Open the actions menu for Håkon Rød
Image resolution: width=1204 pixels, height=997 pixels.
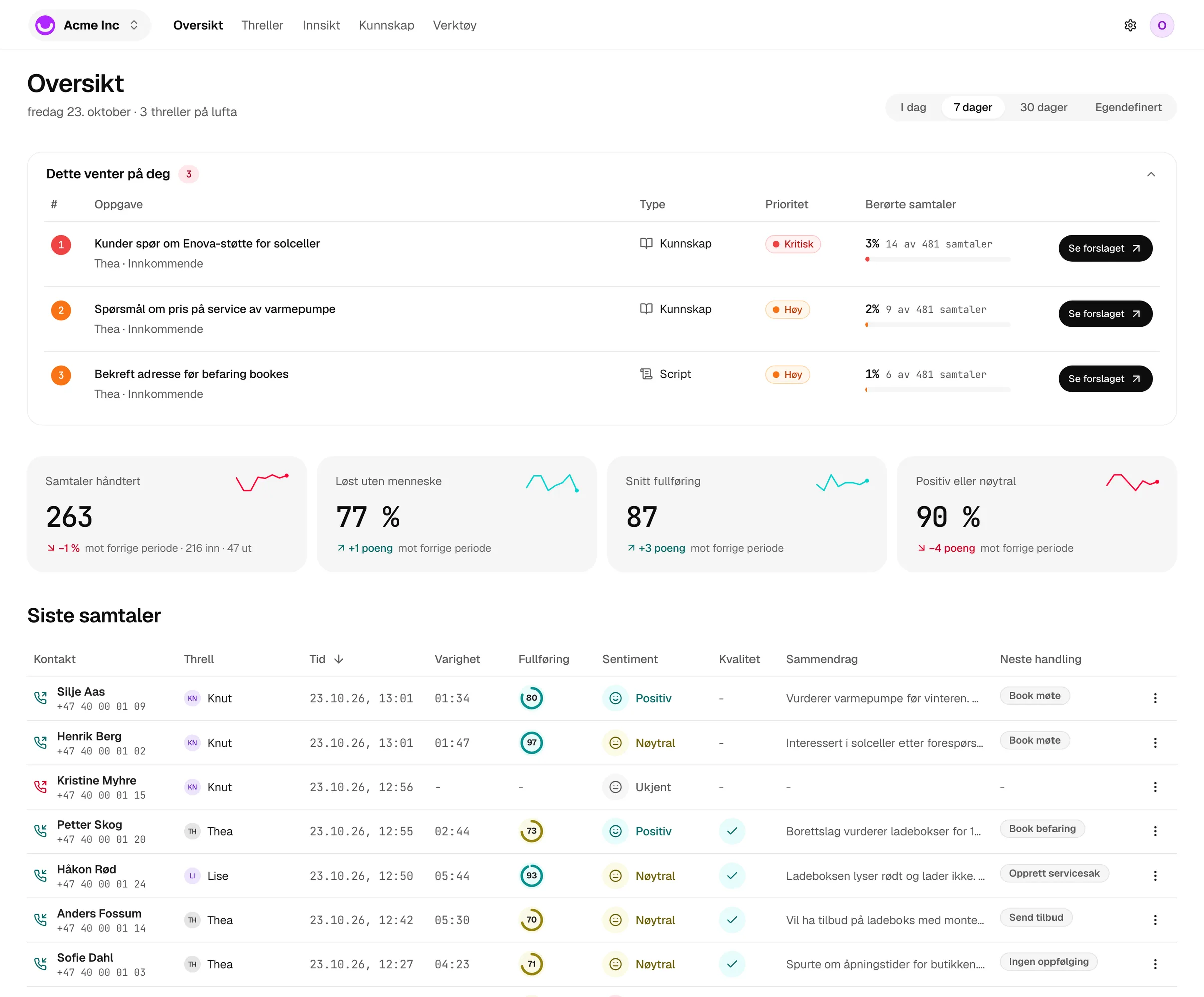tap(1155, 876)
